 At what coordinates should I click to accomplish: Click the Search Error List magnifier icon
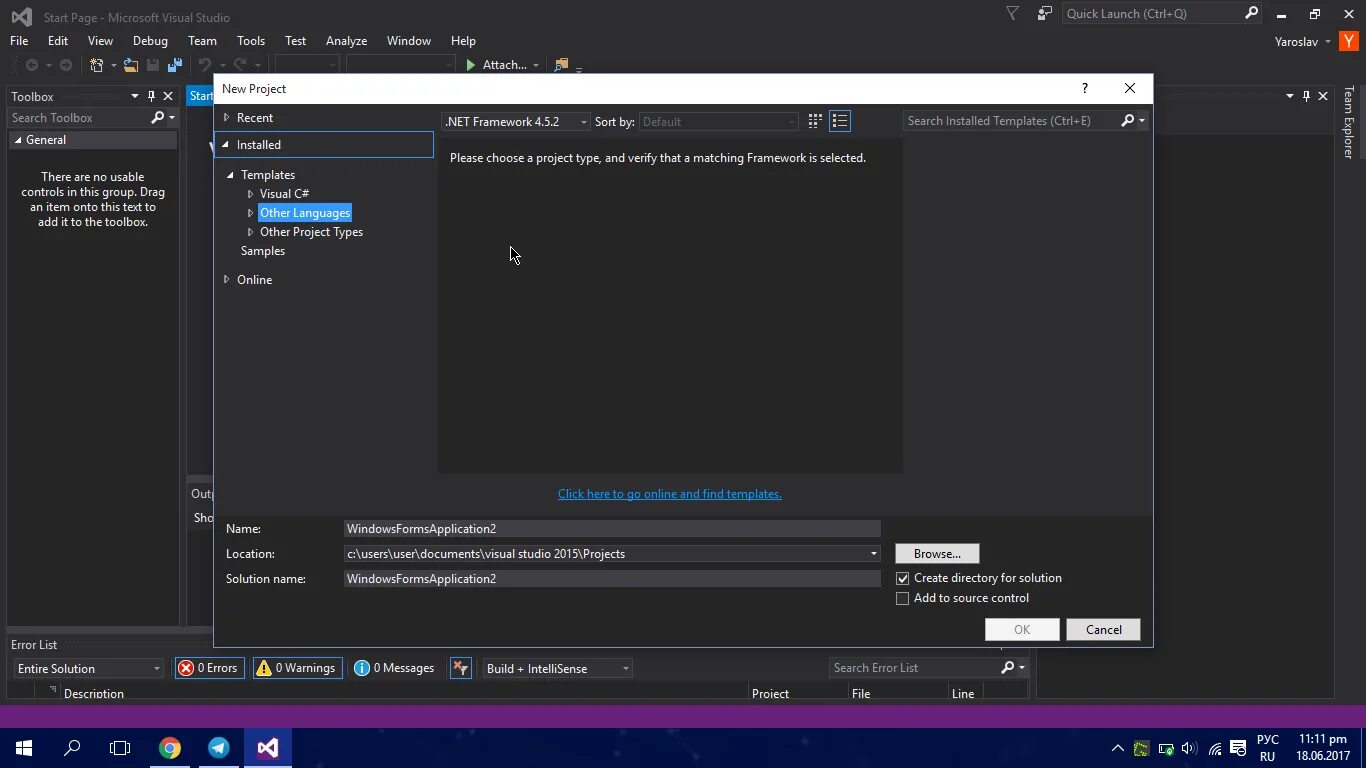(x=1007, y=667)
